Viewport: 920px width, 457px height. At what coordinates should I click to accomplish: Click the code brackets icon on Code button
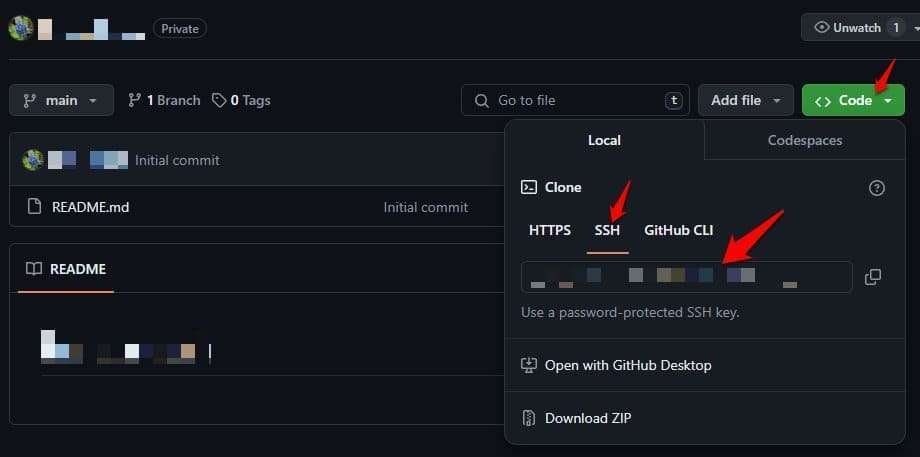823,101
